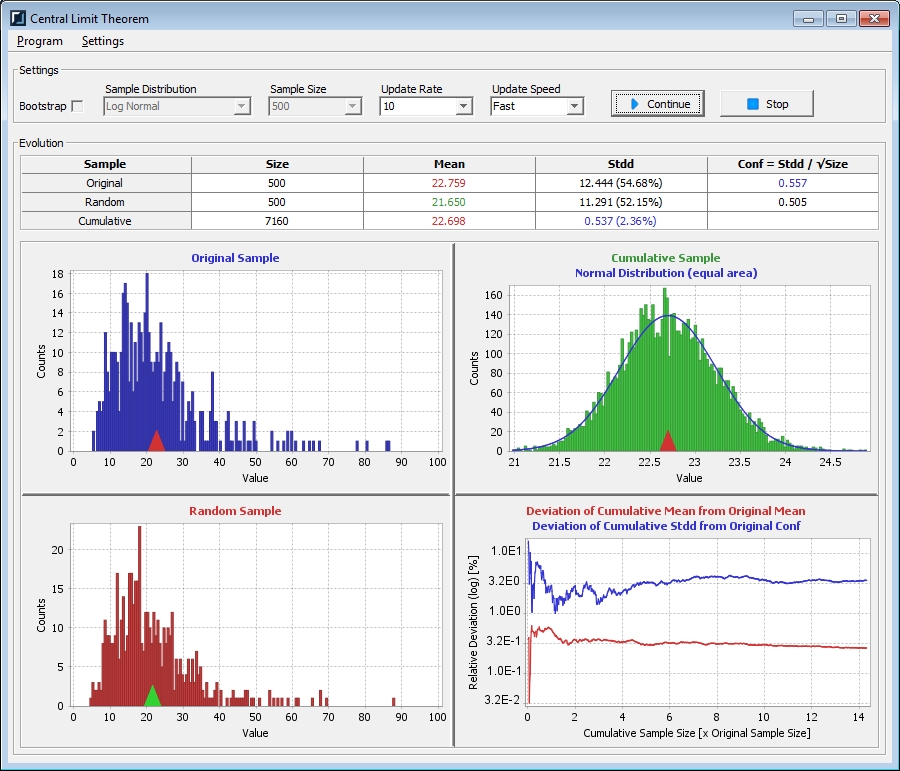The image size is (900, 771).
Task: Click the blue square icon on Stop
Action: pos(752,104)
